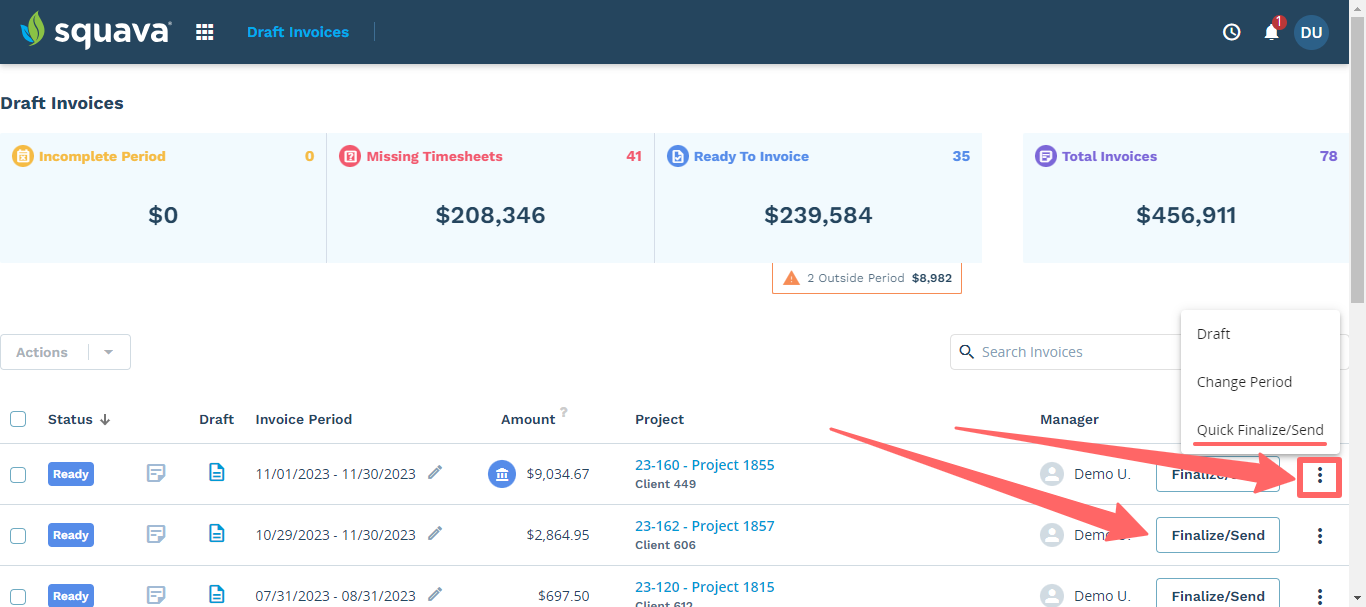Click the search magnifier in the Search Invoices box
The image size is (1366, 607).
click(966, 351)
